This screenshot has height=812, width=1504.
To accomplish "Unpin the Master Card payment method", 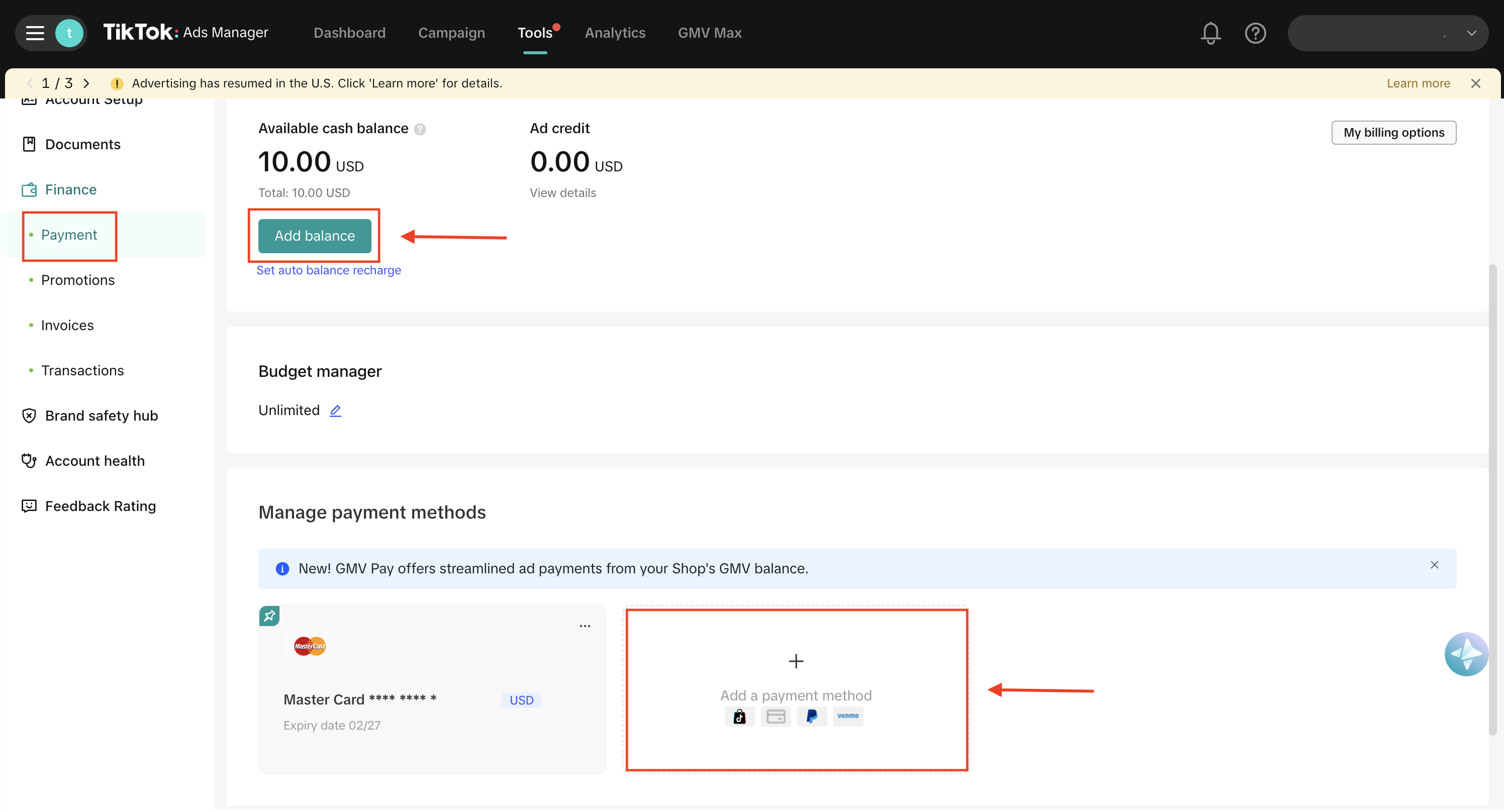I will (269, 615).
